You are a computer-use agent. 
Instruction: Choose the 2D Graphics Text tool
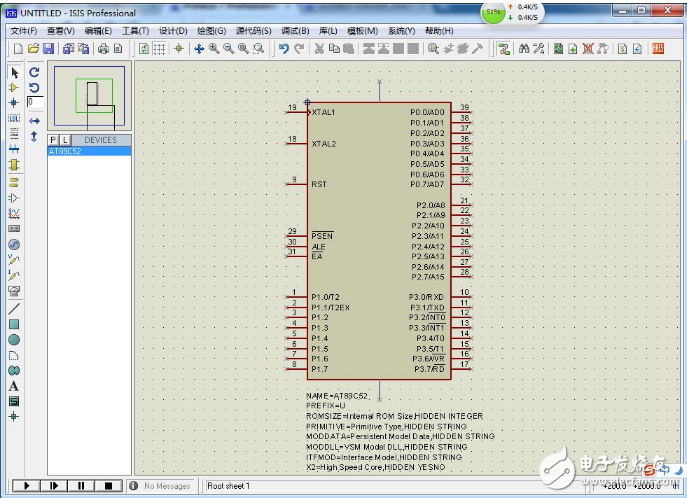tap(14, 385)
